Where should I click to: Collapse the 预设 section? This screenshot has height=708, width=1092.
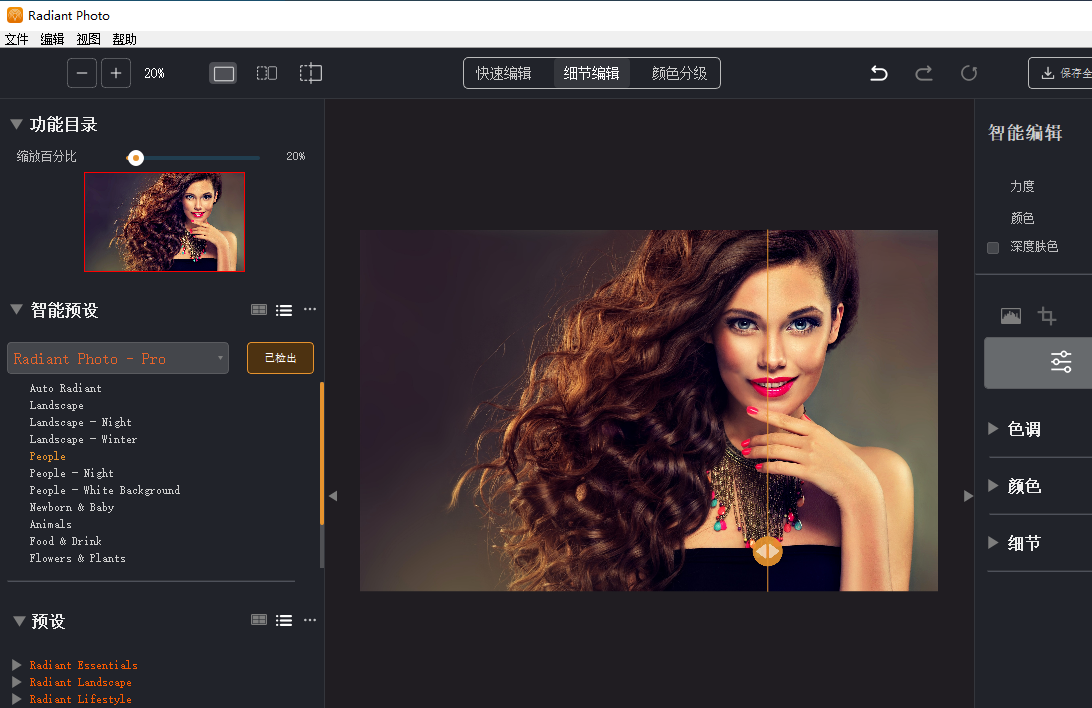click(x=20, y=621)
